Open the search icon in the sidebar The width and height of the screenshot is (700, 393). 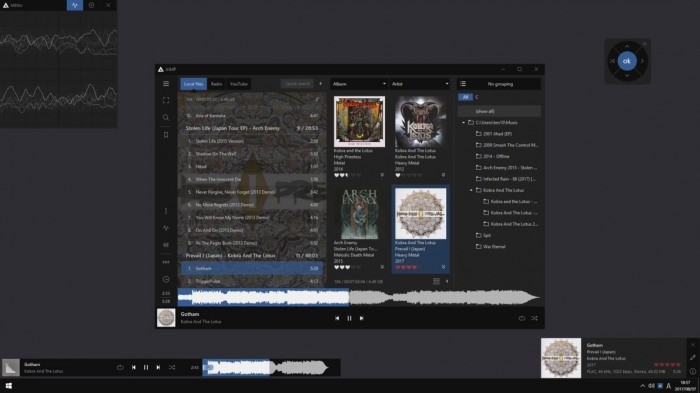[166, 117]
